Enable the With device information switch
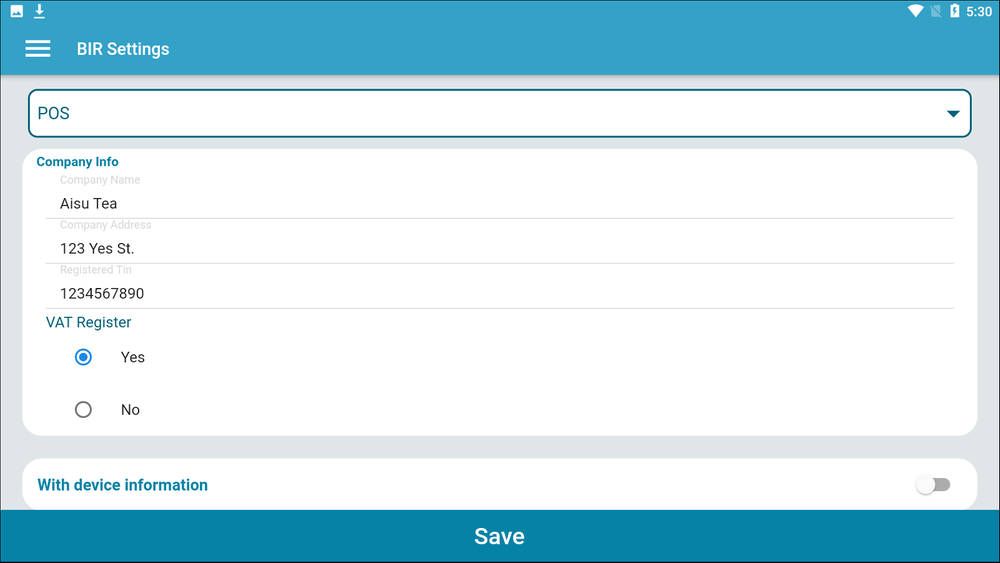Image resolution: width=1000 pixels, height=563 pixels. [x=933, y=485]
